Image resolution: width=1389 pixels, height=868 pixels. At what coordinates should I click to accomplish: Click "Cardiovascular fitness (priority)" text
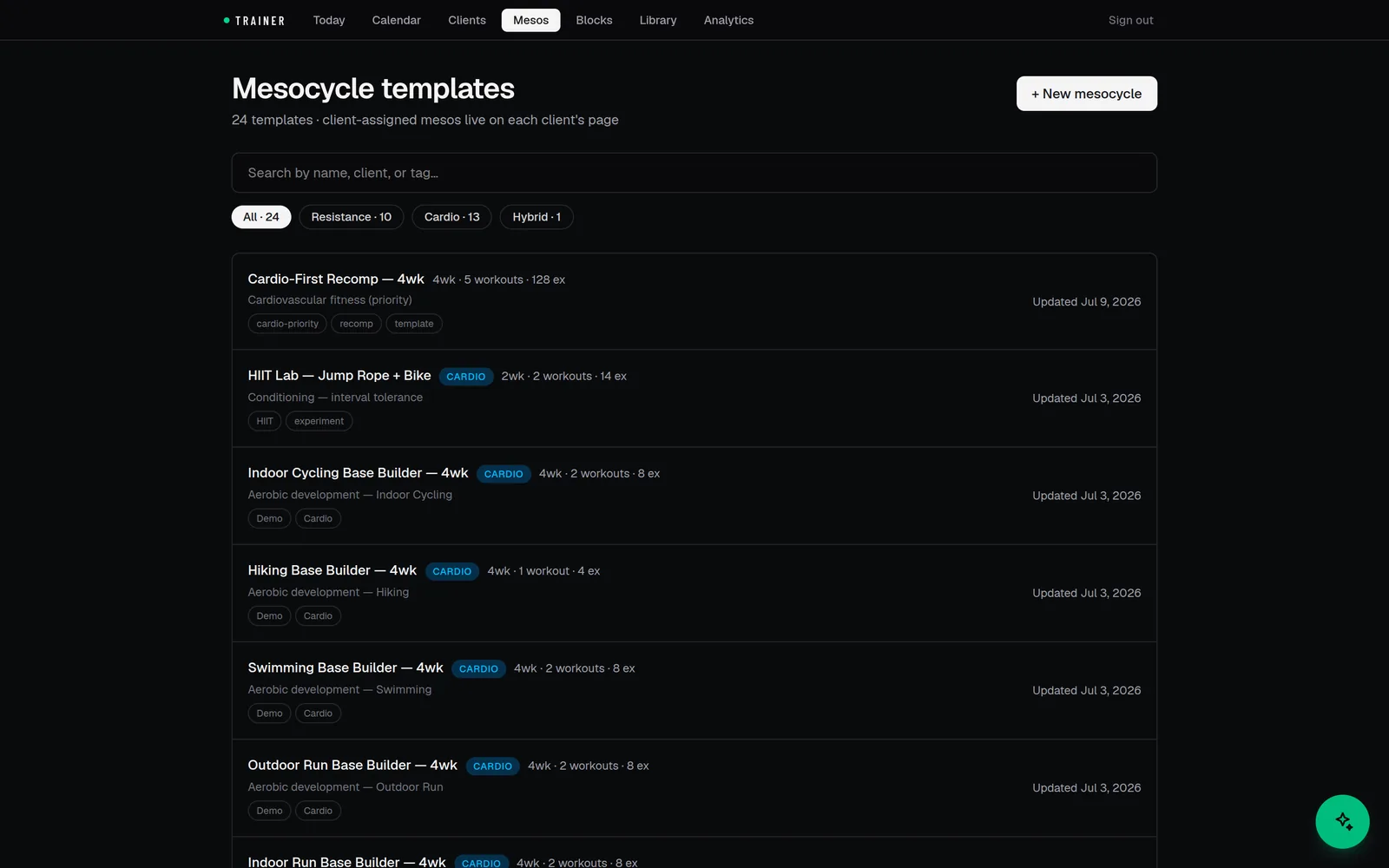click(330, 299)
